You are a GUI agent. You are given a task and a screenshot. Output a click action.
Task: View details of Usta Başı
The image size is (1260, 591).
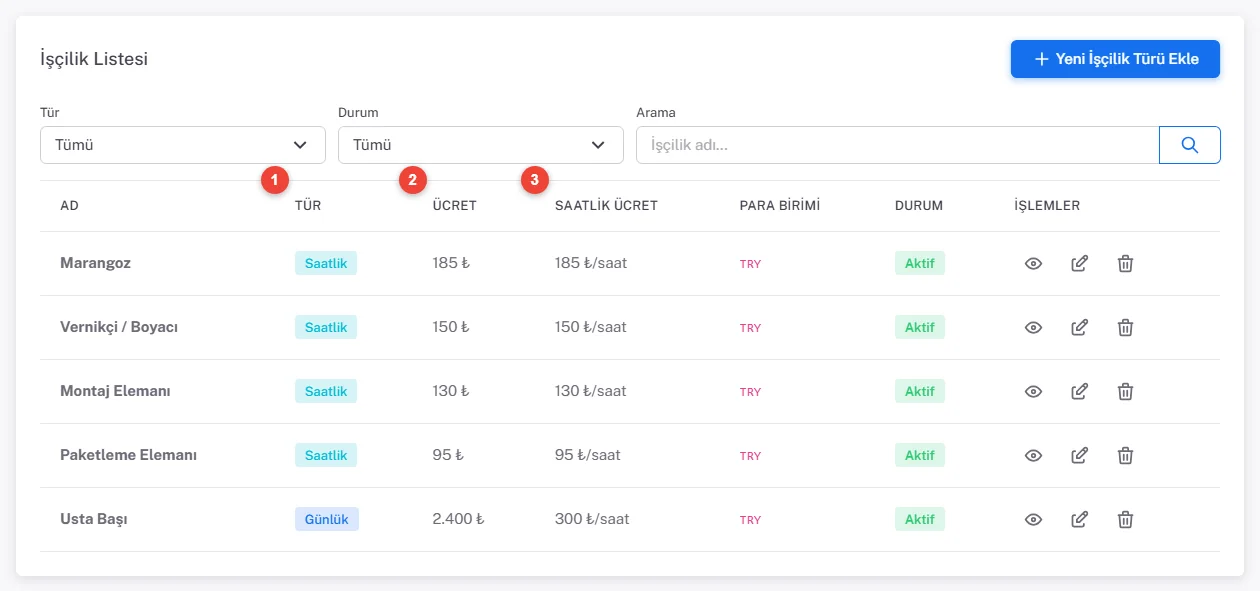[x=1034, y=520]
